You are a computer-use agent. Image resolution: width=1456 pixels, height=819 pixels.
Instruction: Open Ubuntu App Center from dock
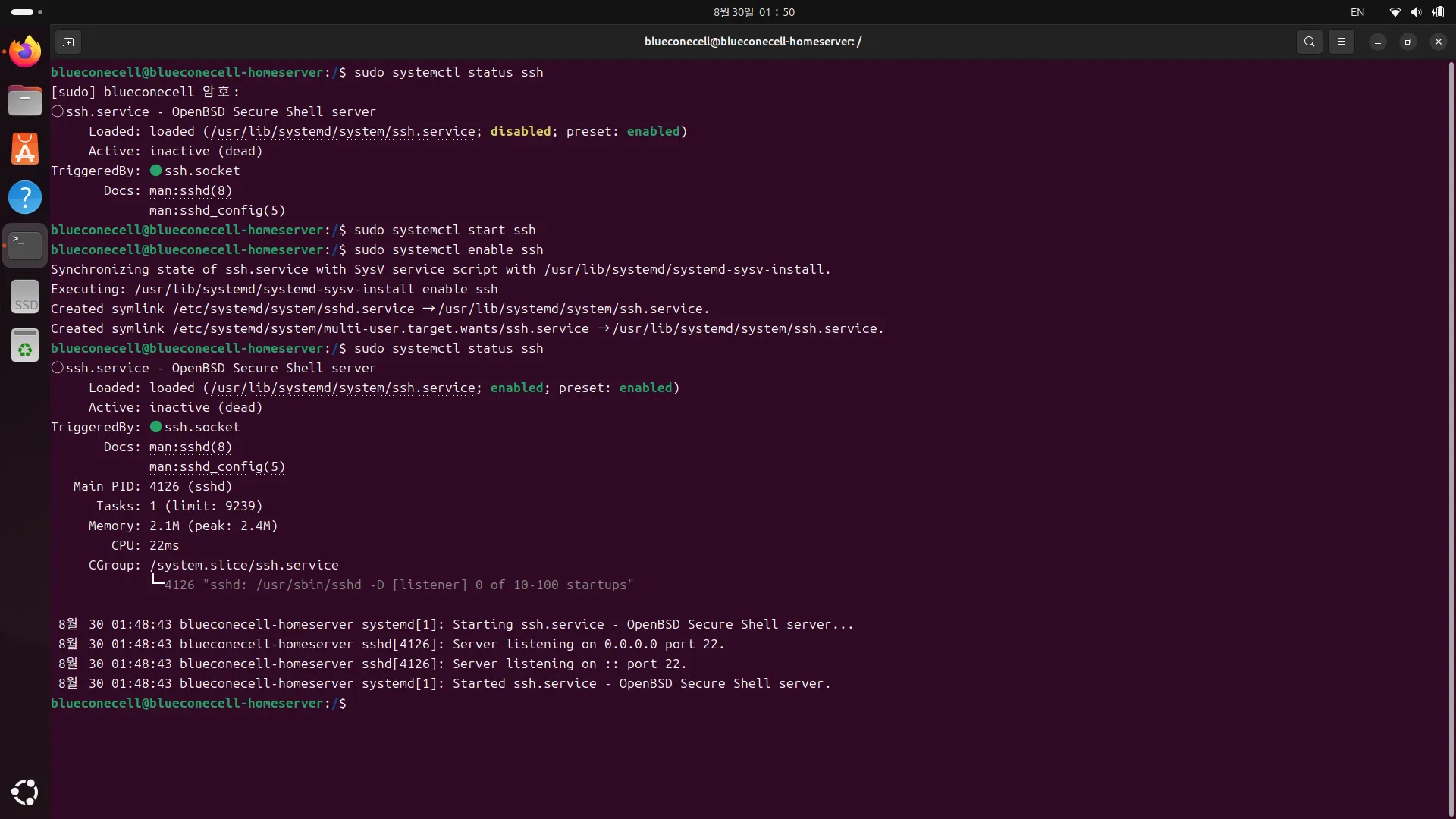pyautogui.click(x=25, y=149)
